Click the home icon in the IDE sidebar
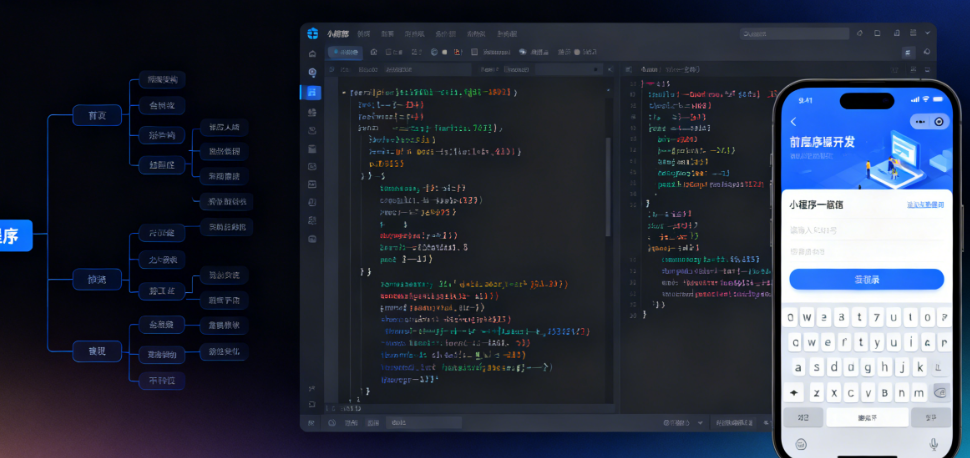970x458 pixels. (313, 53)
